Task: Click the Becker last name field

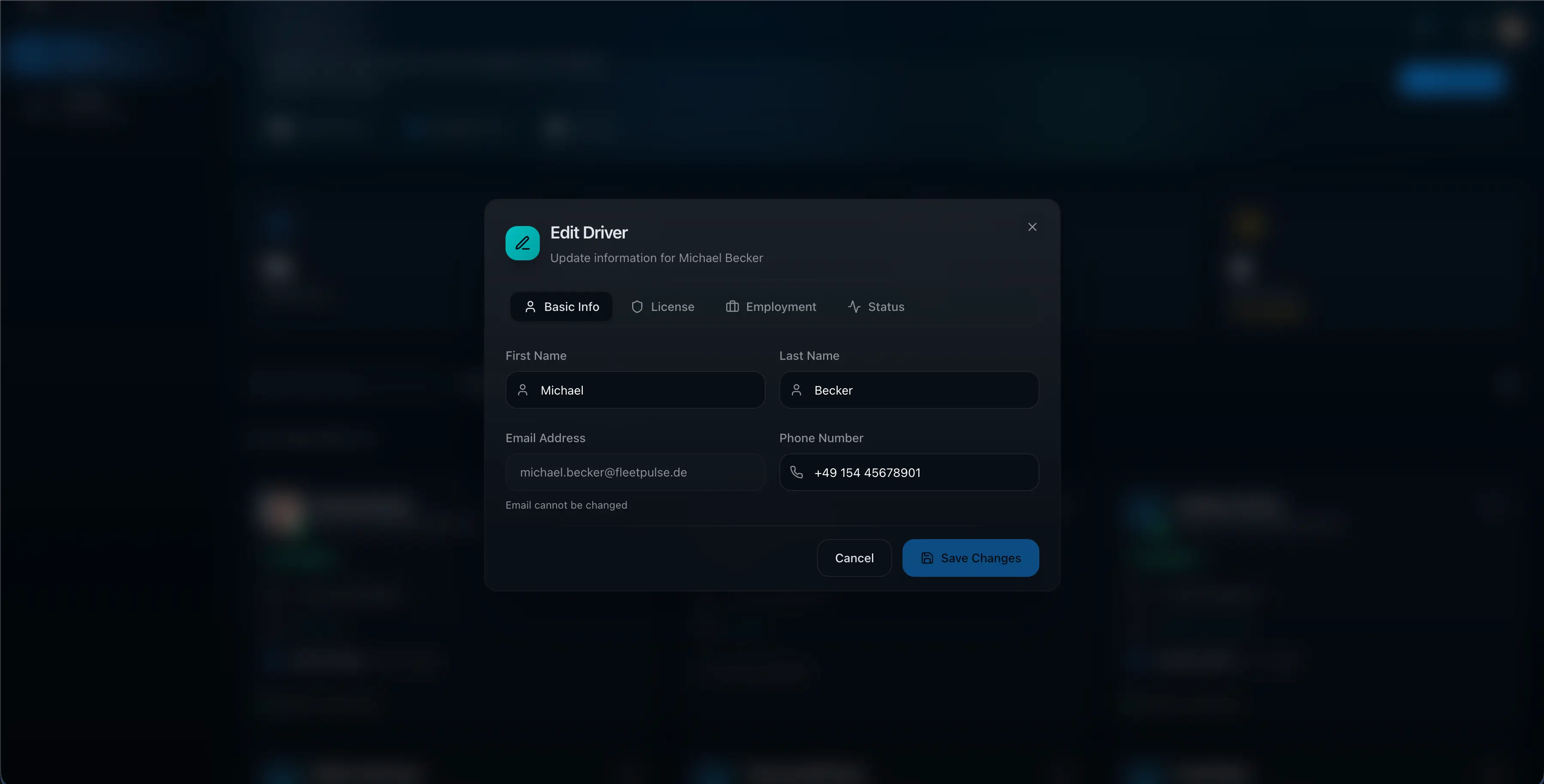Action: (x=908, y=390)
